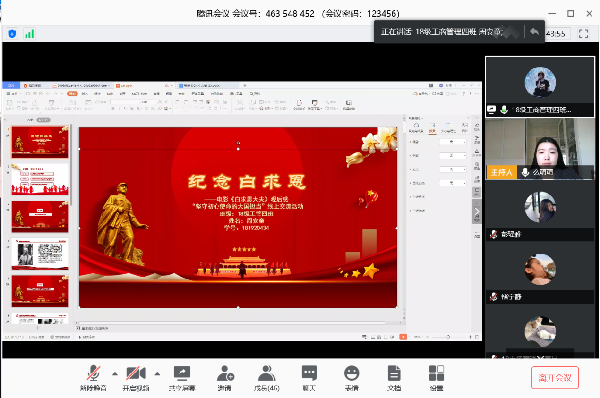The width and height of the screenshot is (600, 398).
Task: Select the first participant tile with screen-share icon
Action: tap(540, 86)
